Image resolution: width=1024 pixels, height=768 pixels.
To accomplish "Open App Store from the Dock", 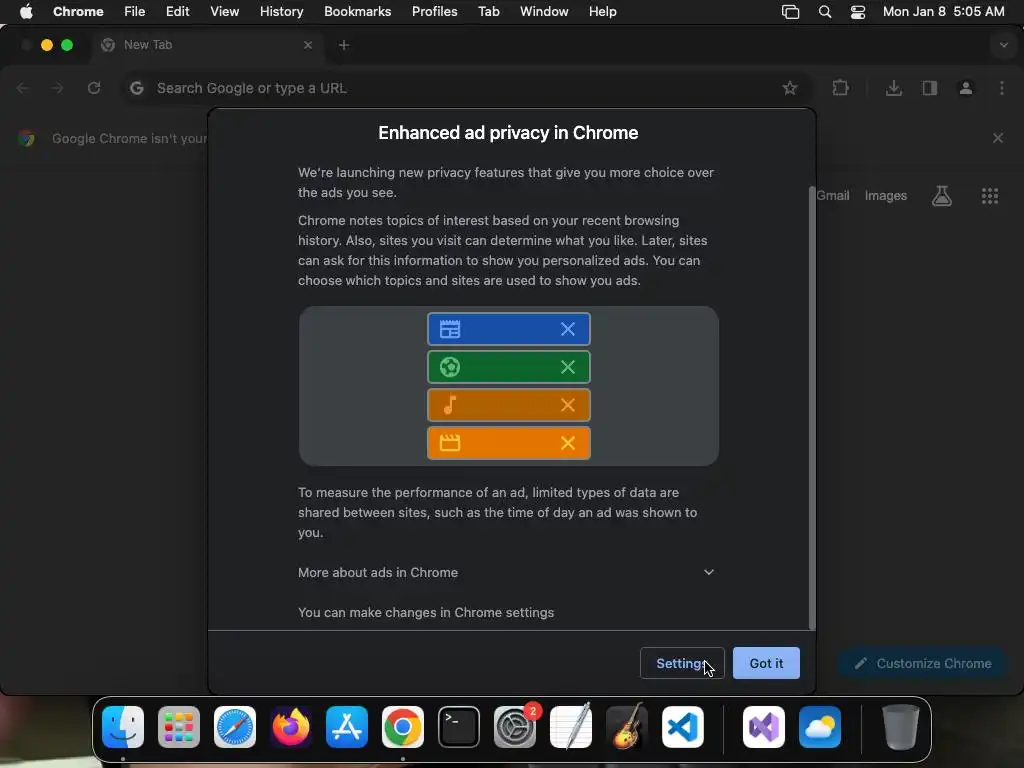I will pos(347,727).
